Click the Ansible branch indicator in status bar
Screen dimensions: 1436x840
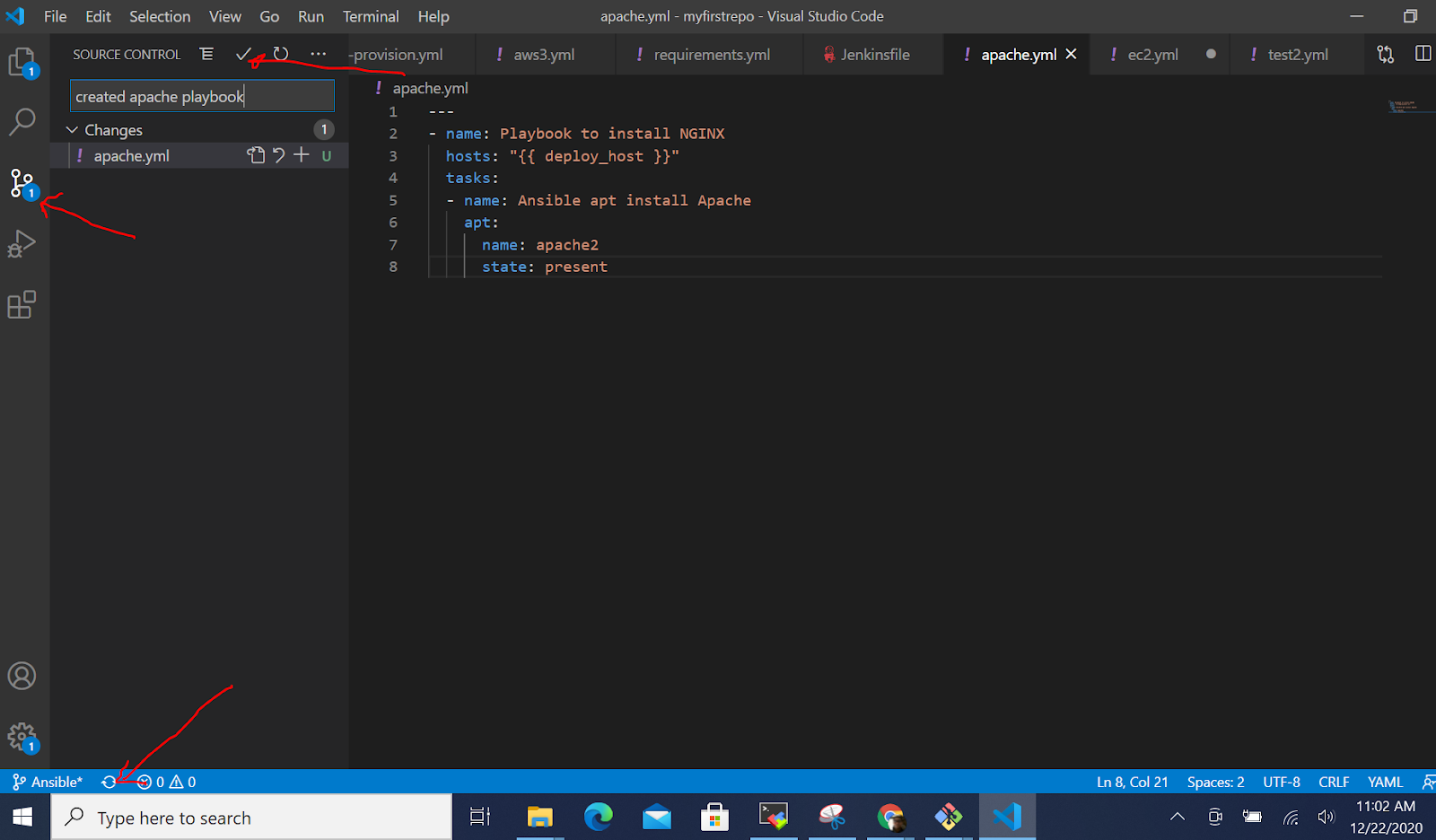tap(48, 782)
